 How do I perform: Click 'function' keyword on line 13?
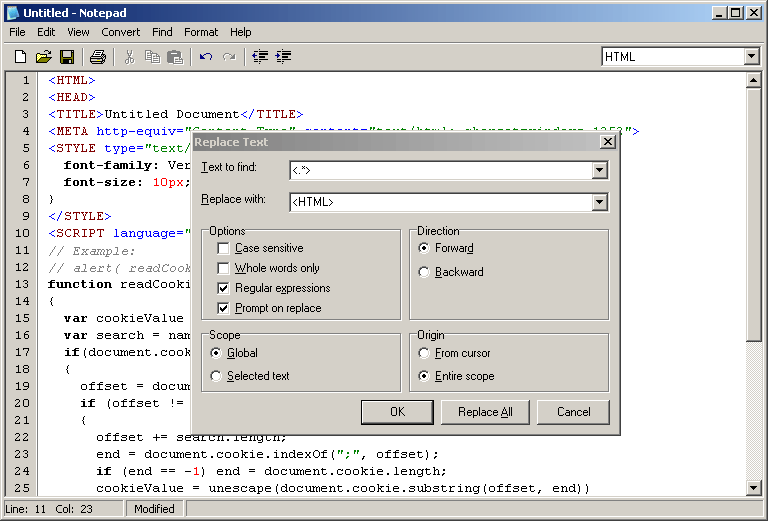tap(80, 284)
